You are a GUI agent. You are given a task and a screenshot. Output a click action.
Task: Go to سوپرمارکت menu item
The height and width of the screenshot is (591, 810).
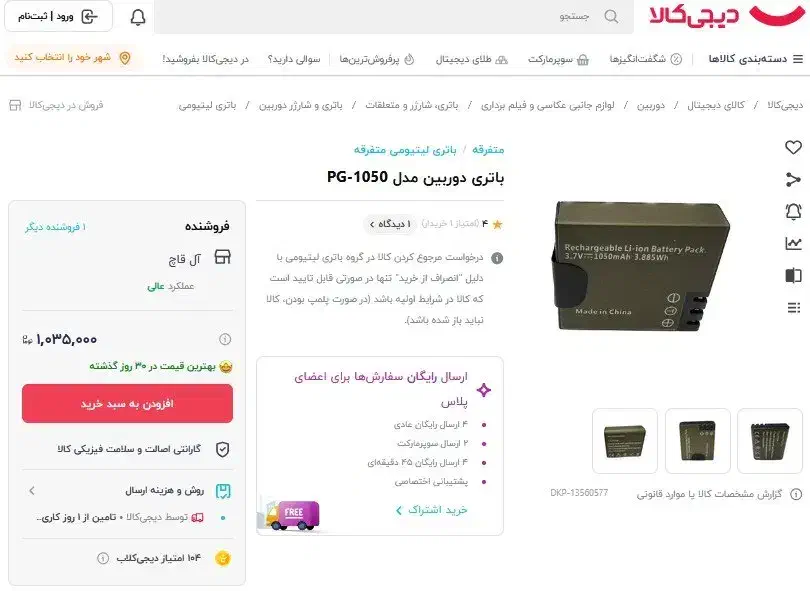[x=558, y=59]
